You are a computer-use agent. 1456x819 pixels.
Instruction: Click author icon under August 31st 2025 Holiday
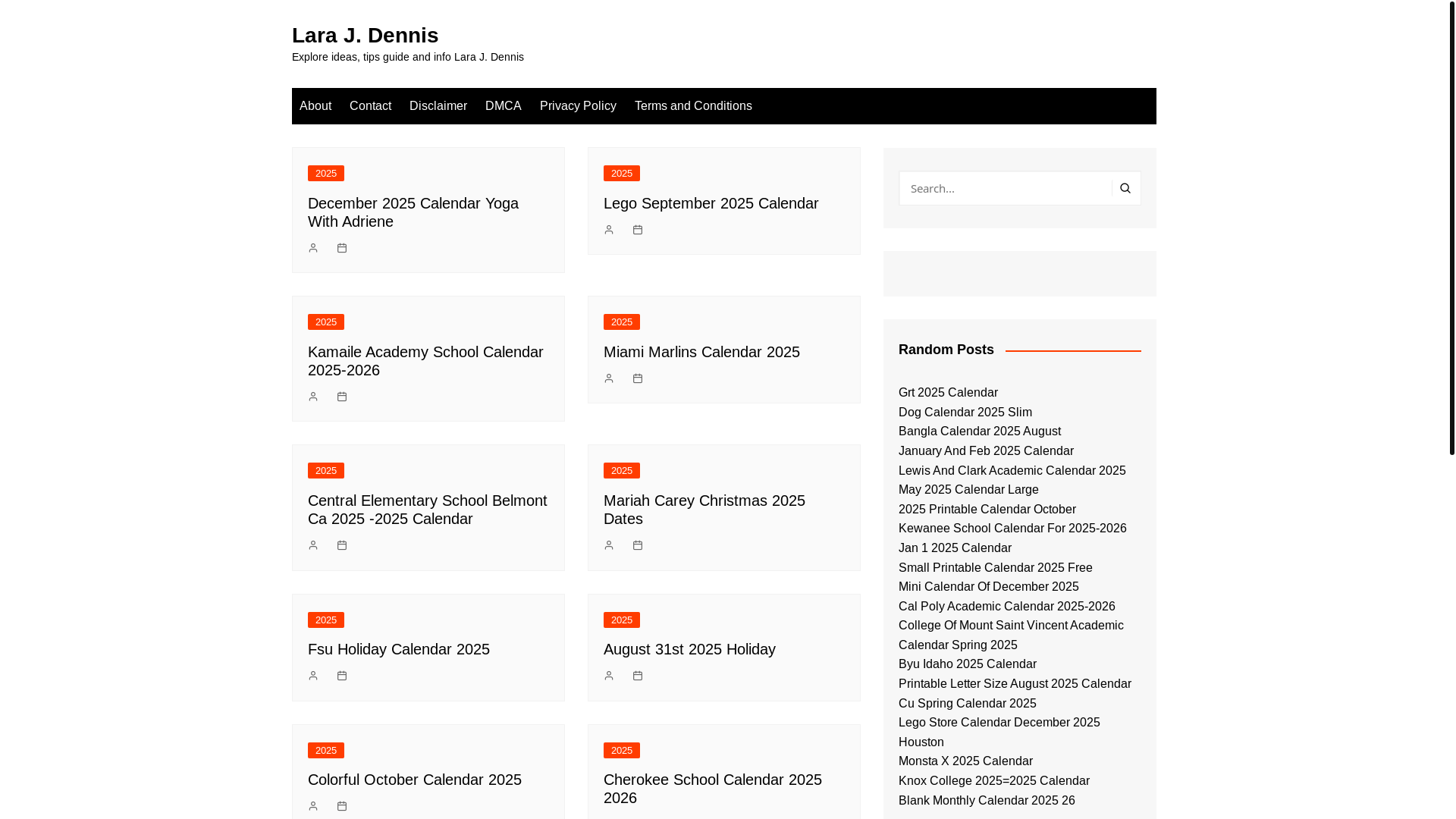[609, 676]
